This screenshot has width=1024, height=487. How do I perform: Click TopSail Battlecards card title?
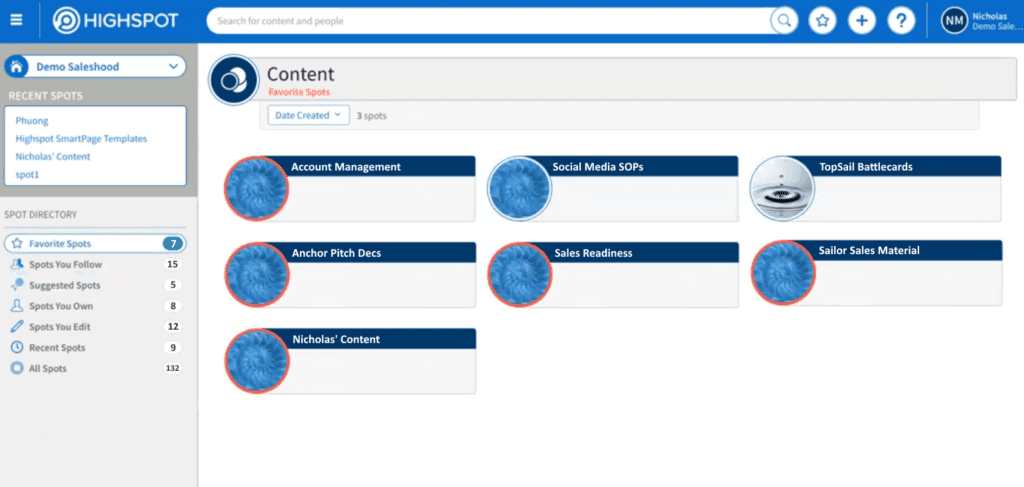coord(866,166)
